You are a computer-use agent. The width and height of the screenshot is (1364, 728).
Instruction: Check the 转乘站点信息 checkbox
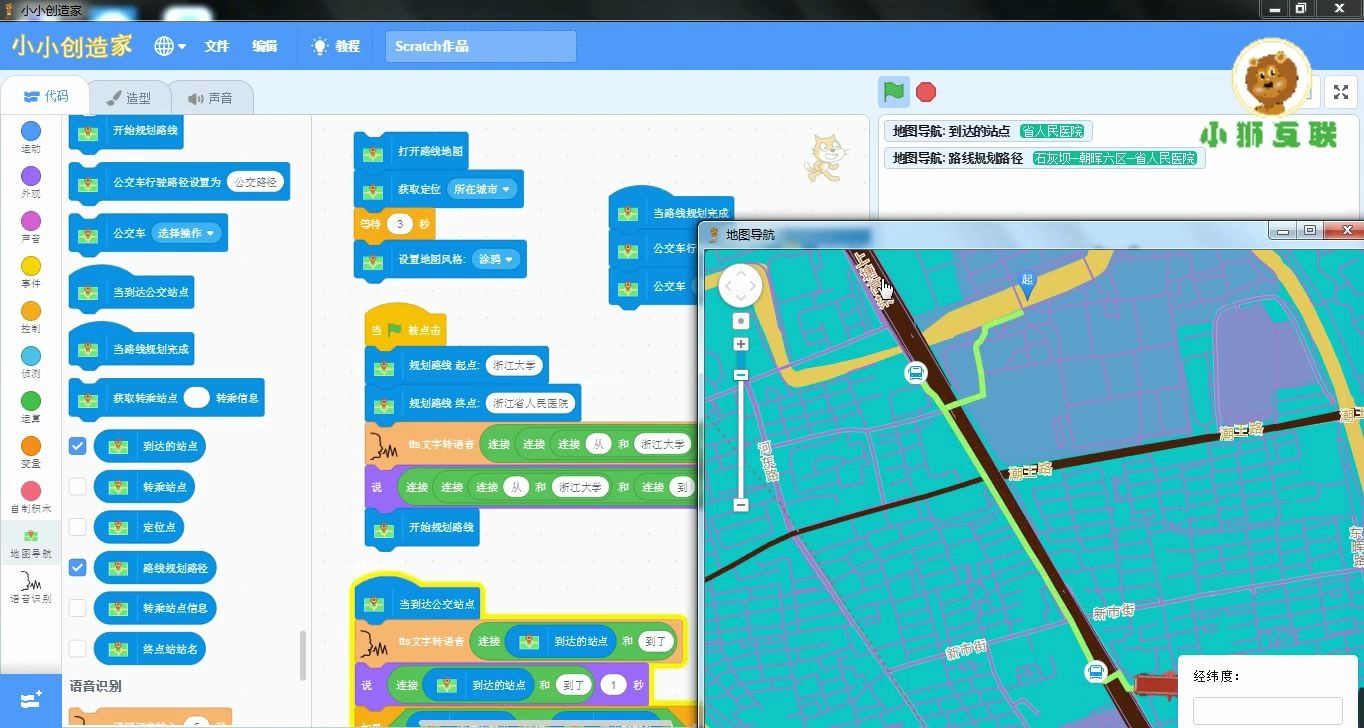coord(77,608)
